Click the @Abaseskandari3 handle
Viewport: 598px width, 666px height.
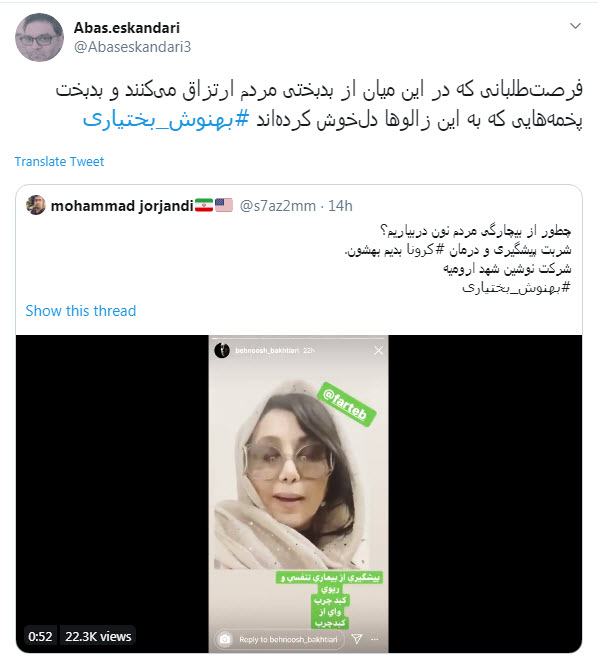(133, 47)
